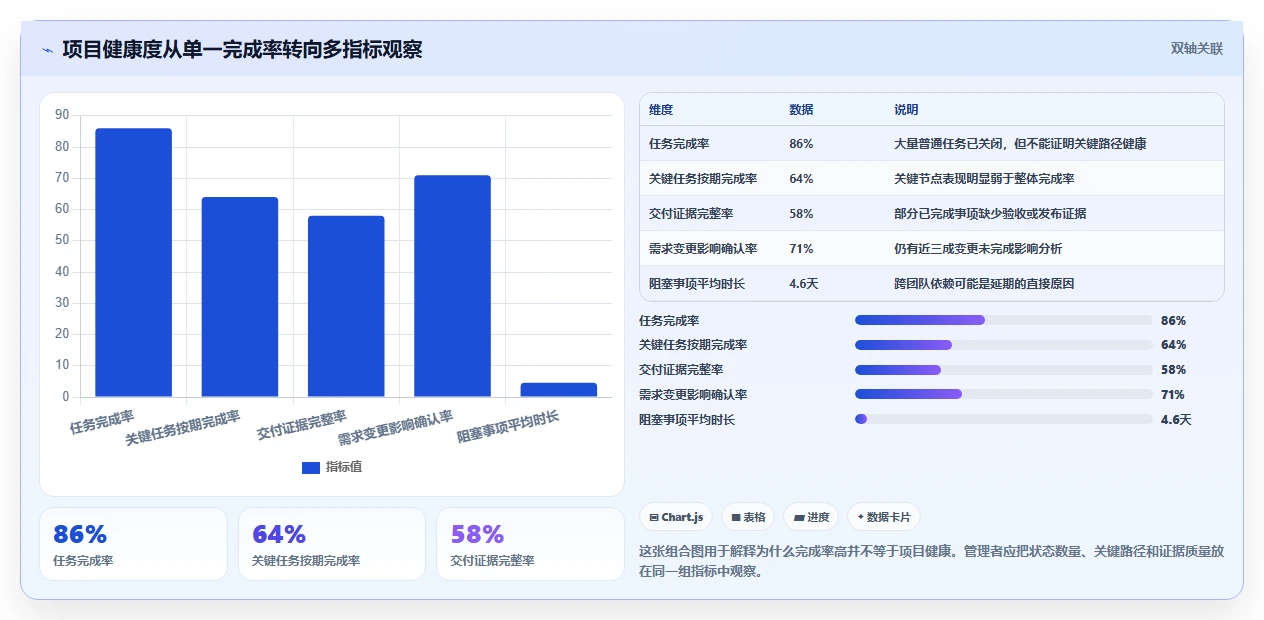Screen dimensions: 1264x620
Task: Click the 表格 chip
Action: (x=748, y=517)
